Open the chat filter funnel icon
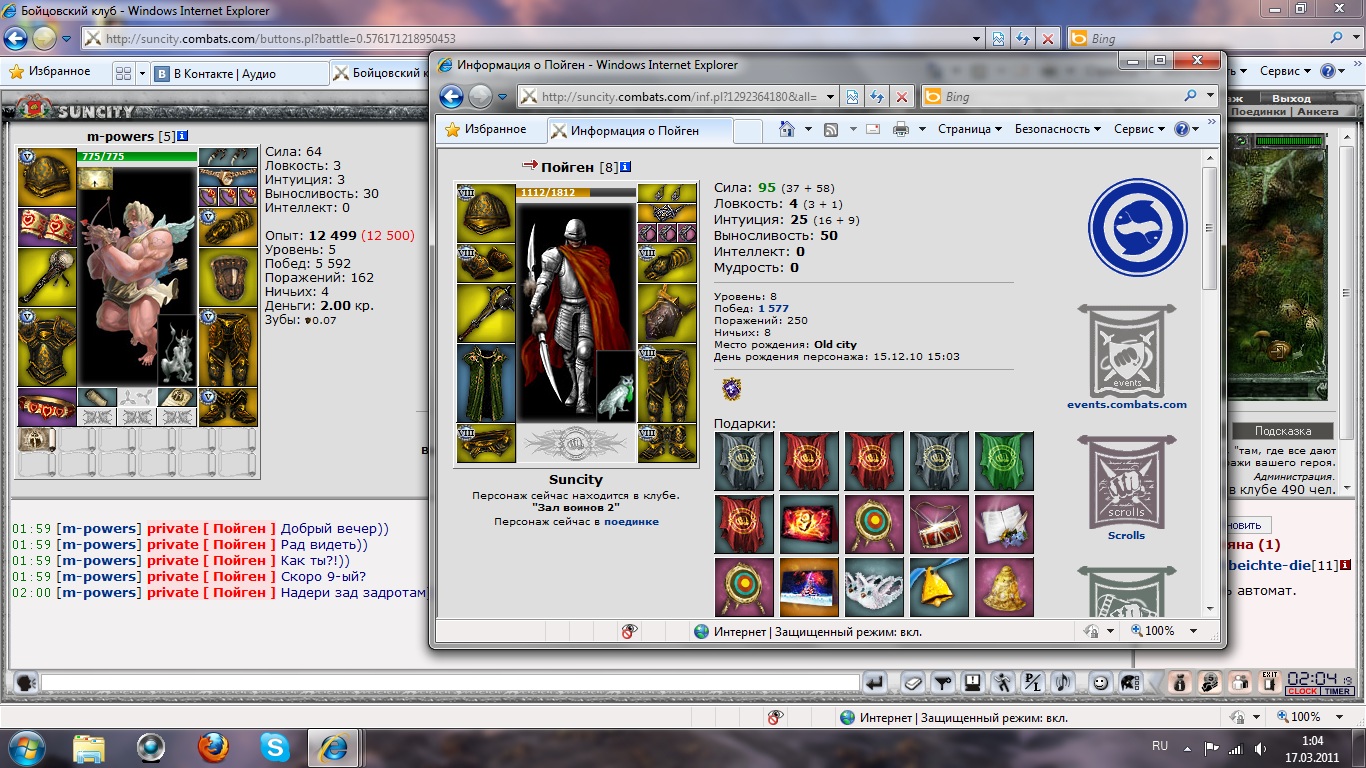 click(942, 683)
